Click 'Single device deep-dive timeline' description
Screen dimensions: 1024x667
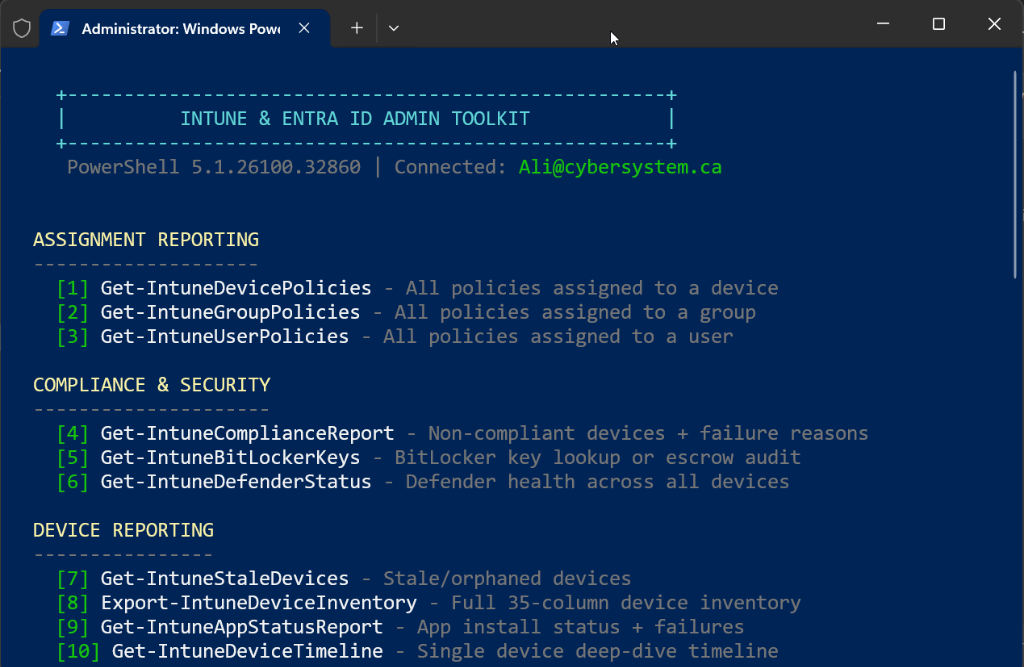(598, 651)
